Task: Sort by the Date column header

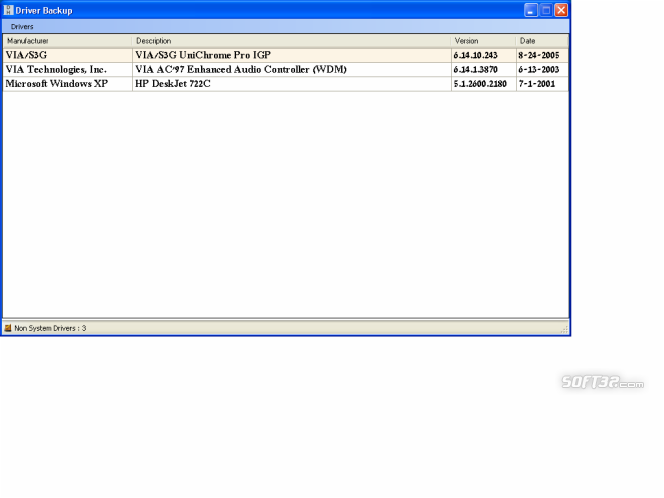Action: [542, 41]
